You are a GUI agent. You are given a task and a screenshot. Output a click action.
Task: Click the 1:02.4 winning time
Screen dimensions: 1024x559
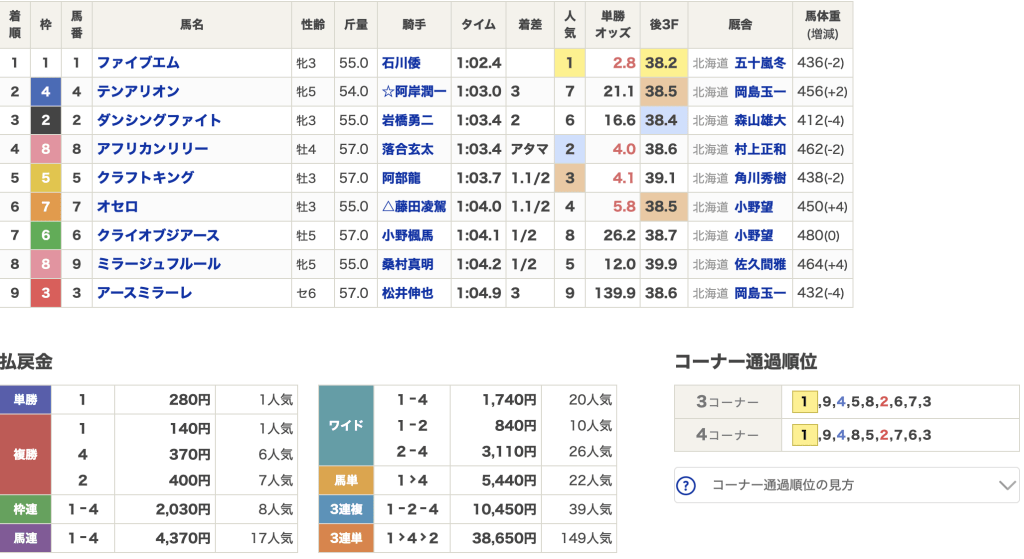tap(479, 63)
